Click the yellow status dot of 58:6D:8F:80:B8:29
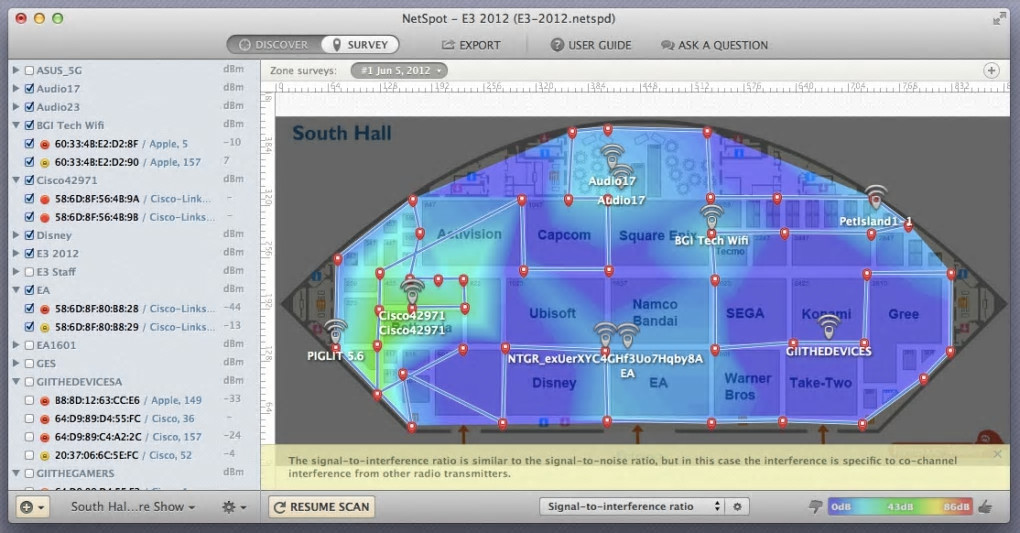1020x533 pixels. (x=45, y=327)
